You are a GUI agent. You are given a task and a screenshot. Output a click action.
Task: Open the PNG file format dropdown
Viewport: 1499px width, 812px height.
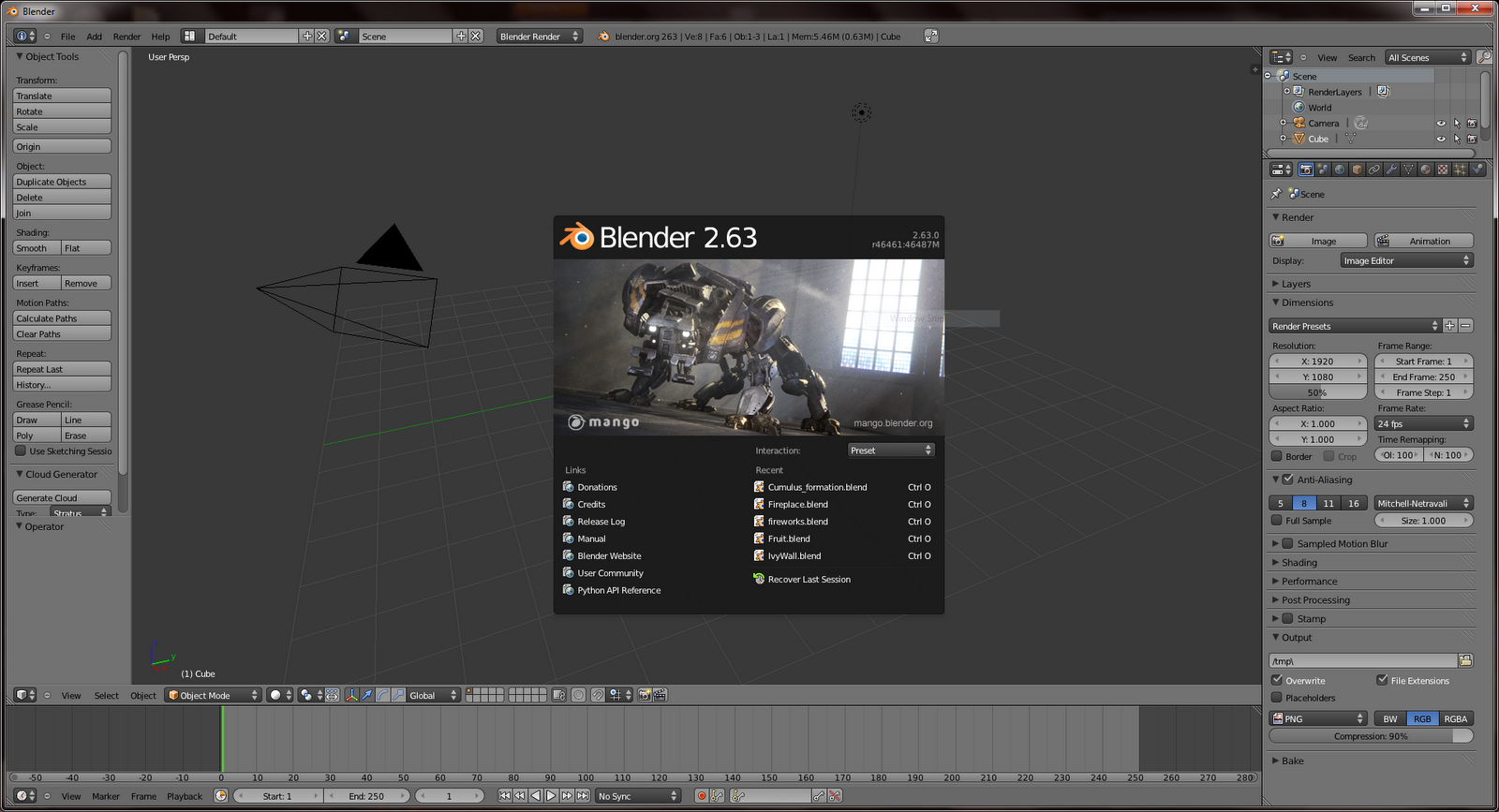(1318, 718)
